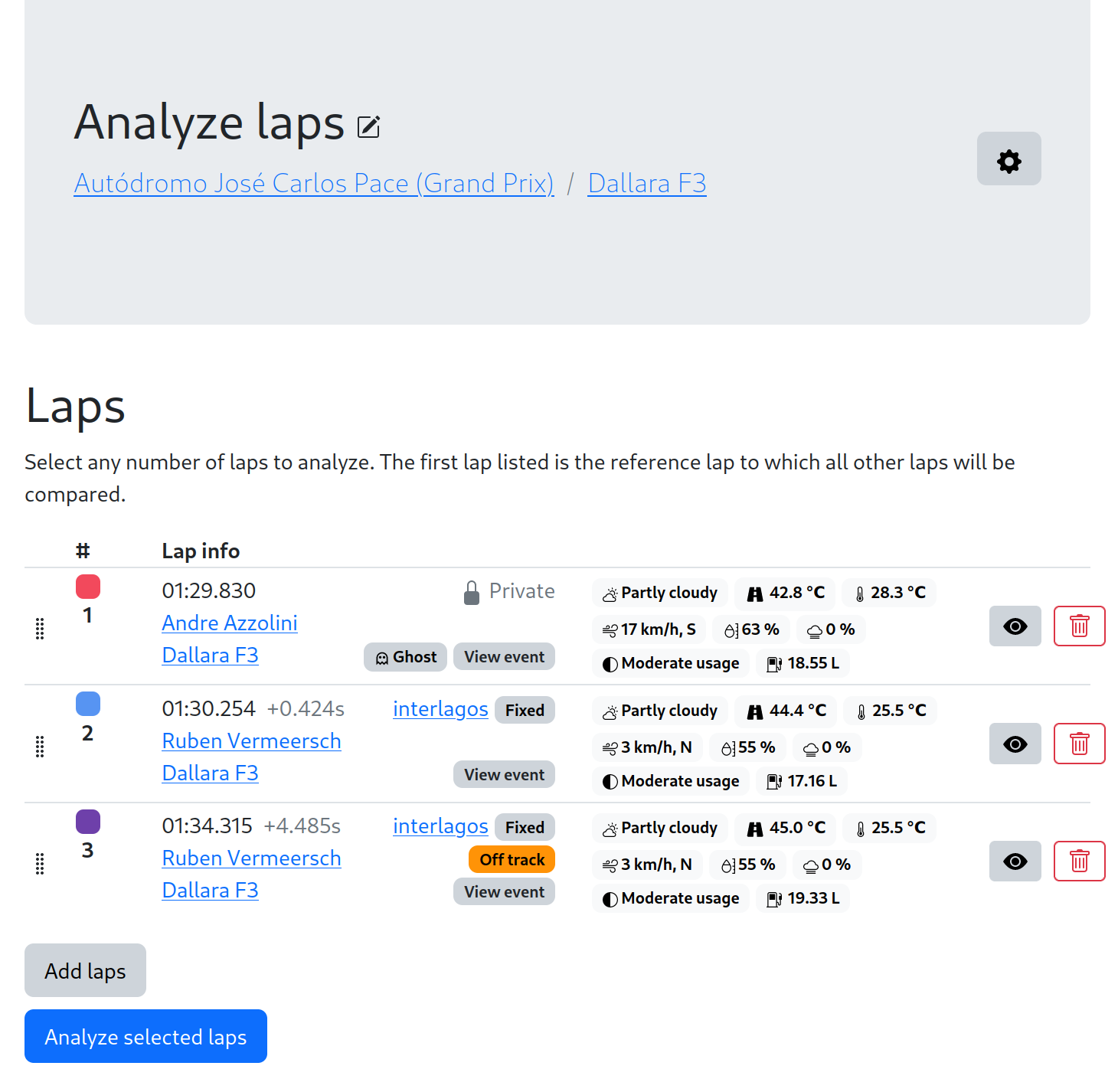This screenshot has width=1118, height=1092.
Task: Grab the drag handle beside lap 1
Action: point(39,629)
